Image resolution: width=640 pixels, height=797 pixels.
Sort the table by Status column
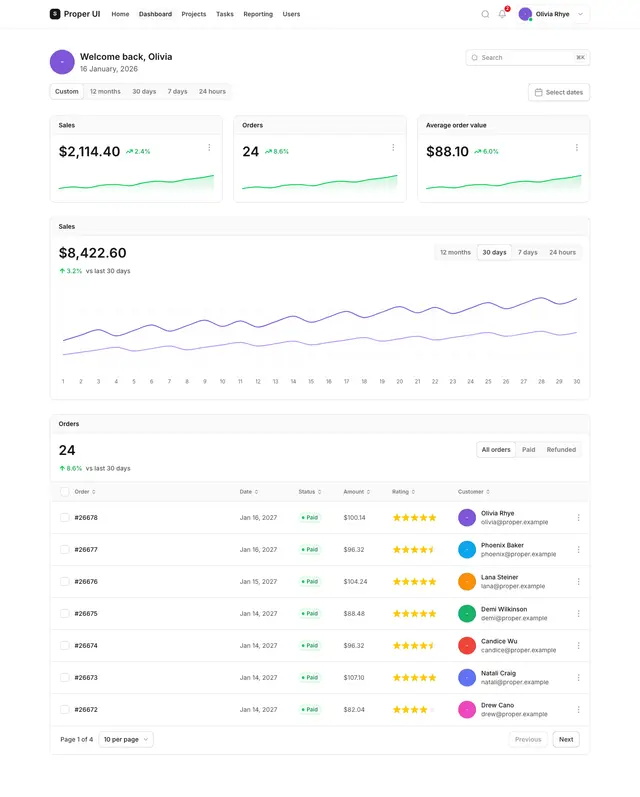[x=310, y=492]
